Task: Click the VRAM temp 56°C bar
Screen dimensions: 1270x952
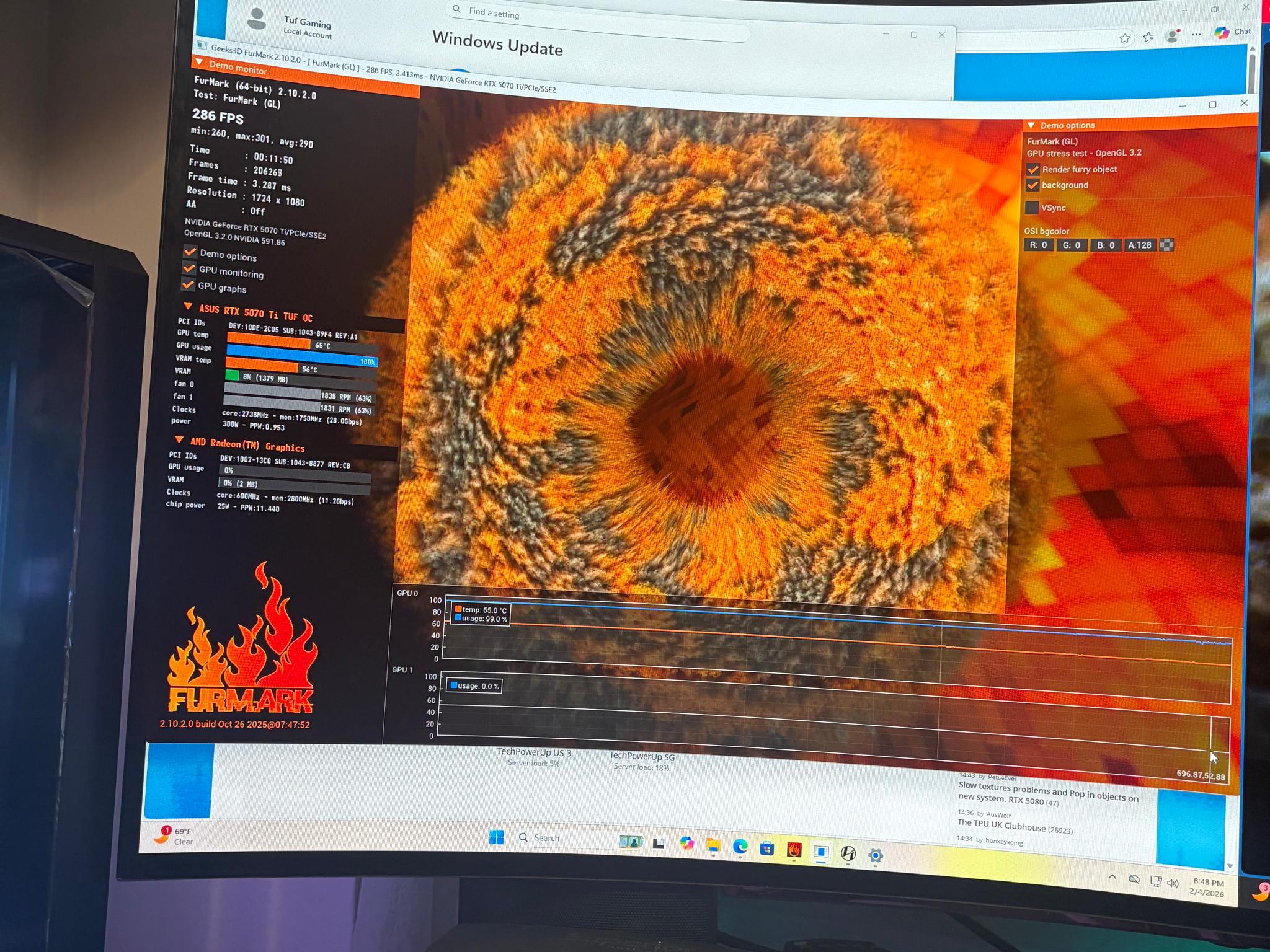Action: 300,367
